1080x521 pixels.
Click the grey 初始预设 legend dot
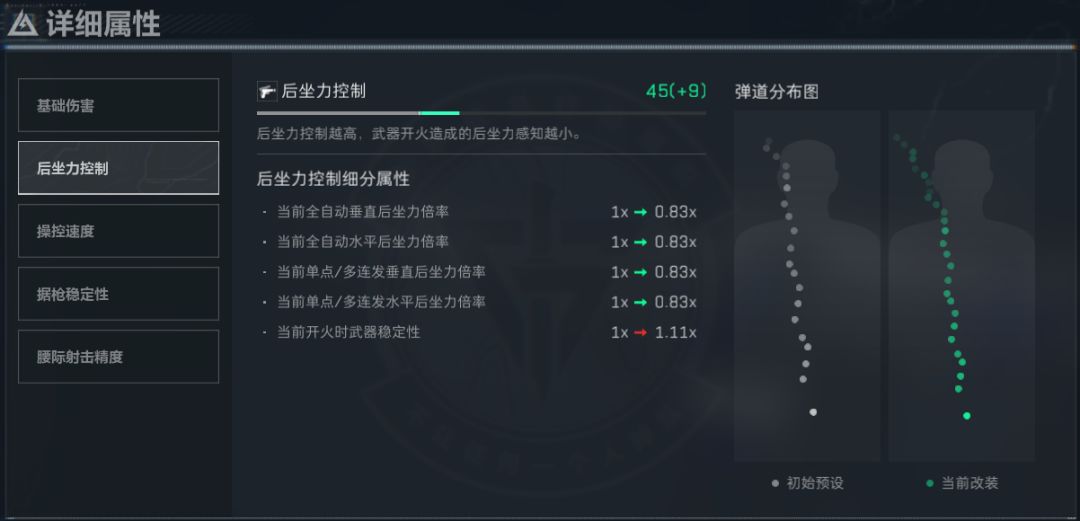775,483
